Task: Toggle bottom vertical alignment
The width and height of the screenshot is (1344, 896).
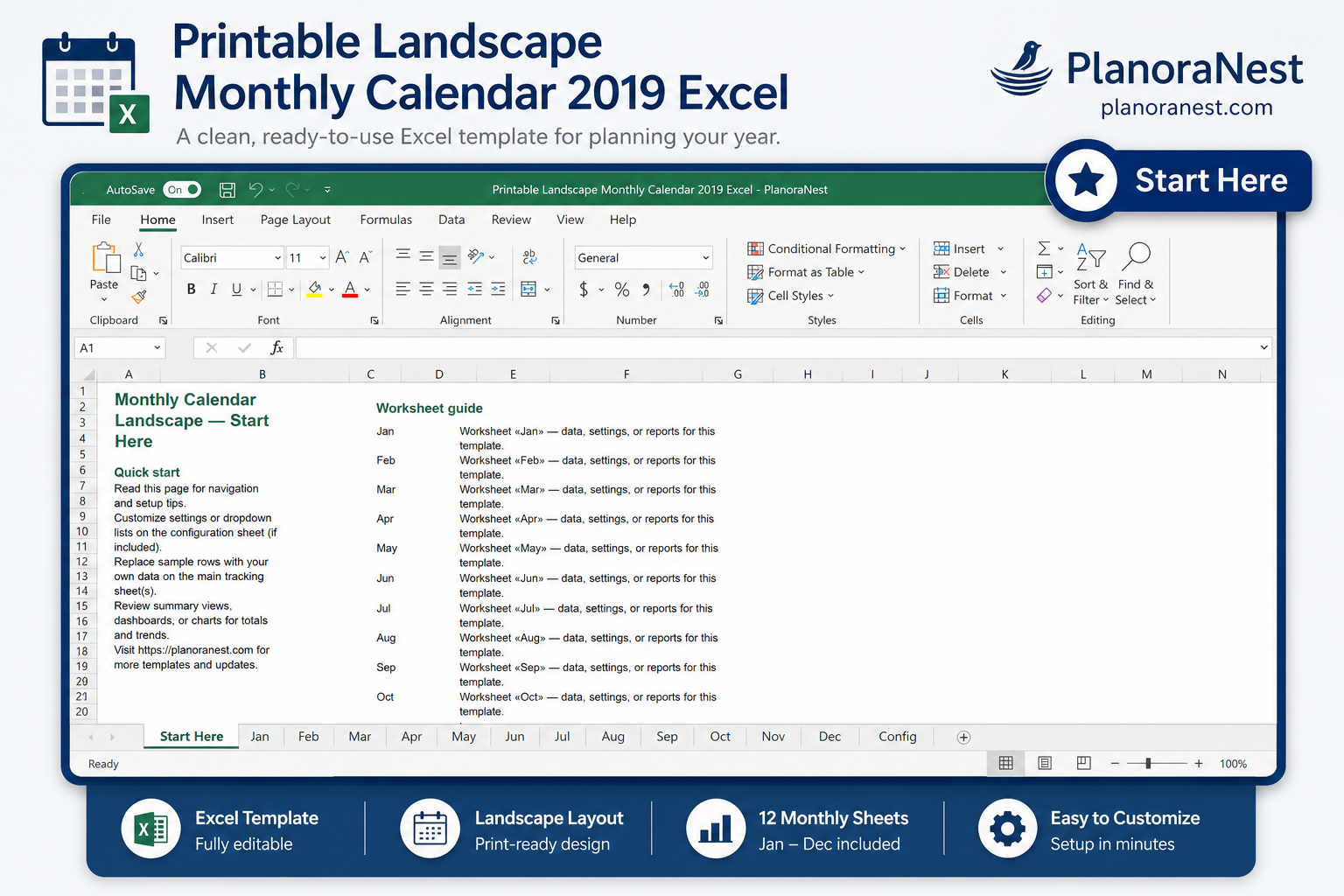Action: (x=449, y=258)
